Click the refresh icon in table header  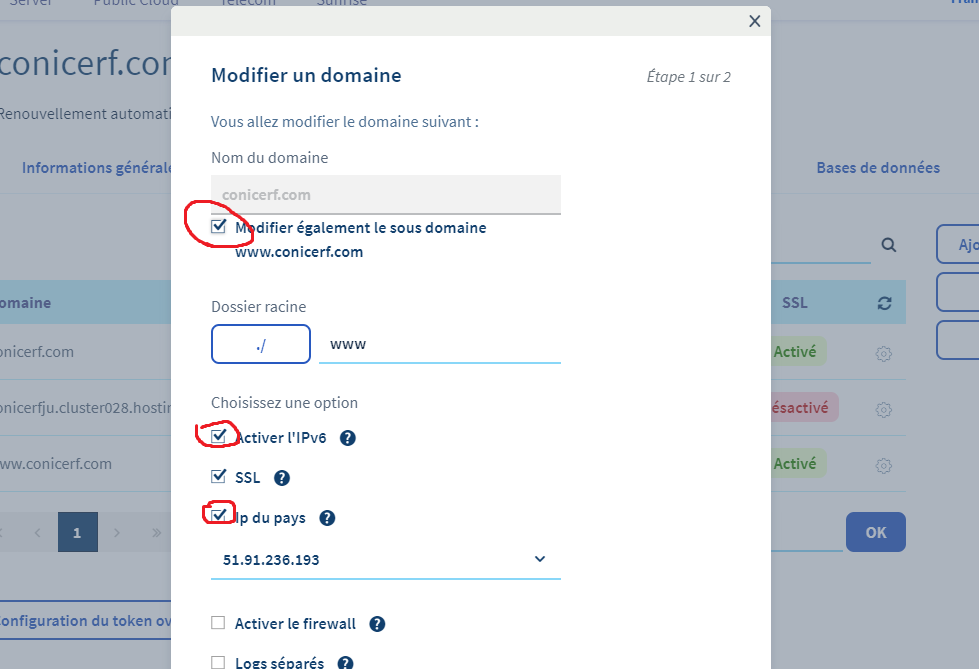884,303
